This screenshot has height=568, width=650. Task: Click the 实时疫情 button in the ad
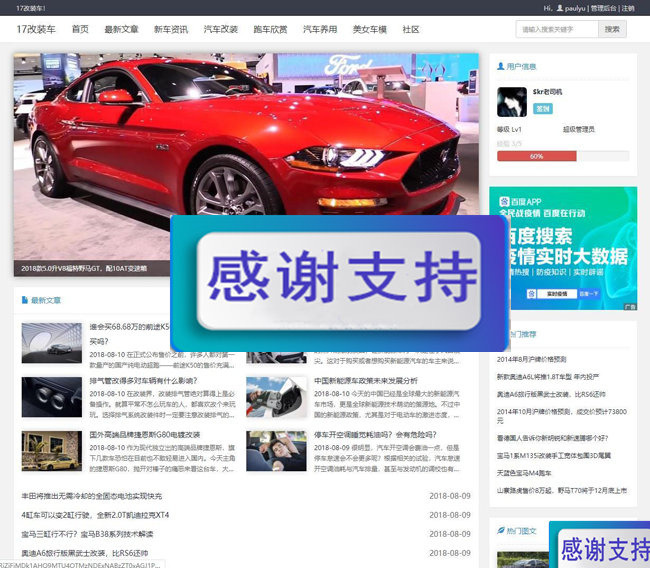pos(557,294)
